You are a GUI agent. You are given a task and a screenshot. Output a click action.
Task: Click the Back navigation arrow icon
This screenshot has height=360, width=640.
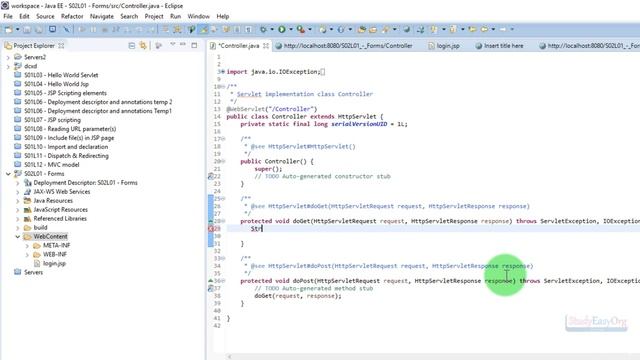click(484, 29)
